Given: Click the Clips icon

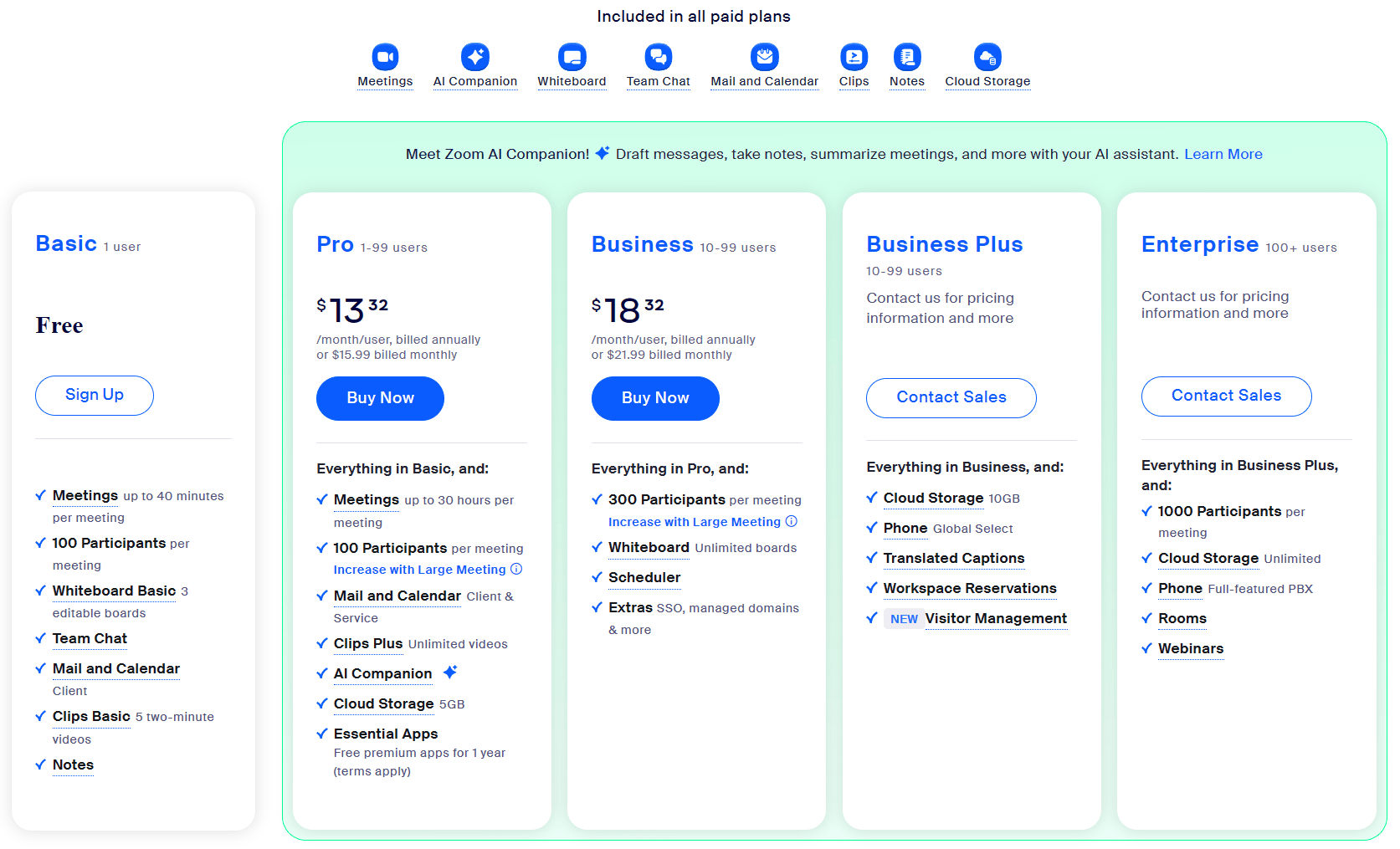Looking at the screenshot, I should click(x=854, y=57).
